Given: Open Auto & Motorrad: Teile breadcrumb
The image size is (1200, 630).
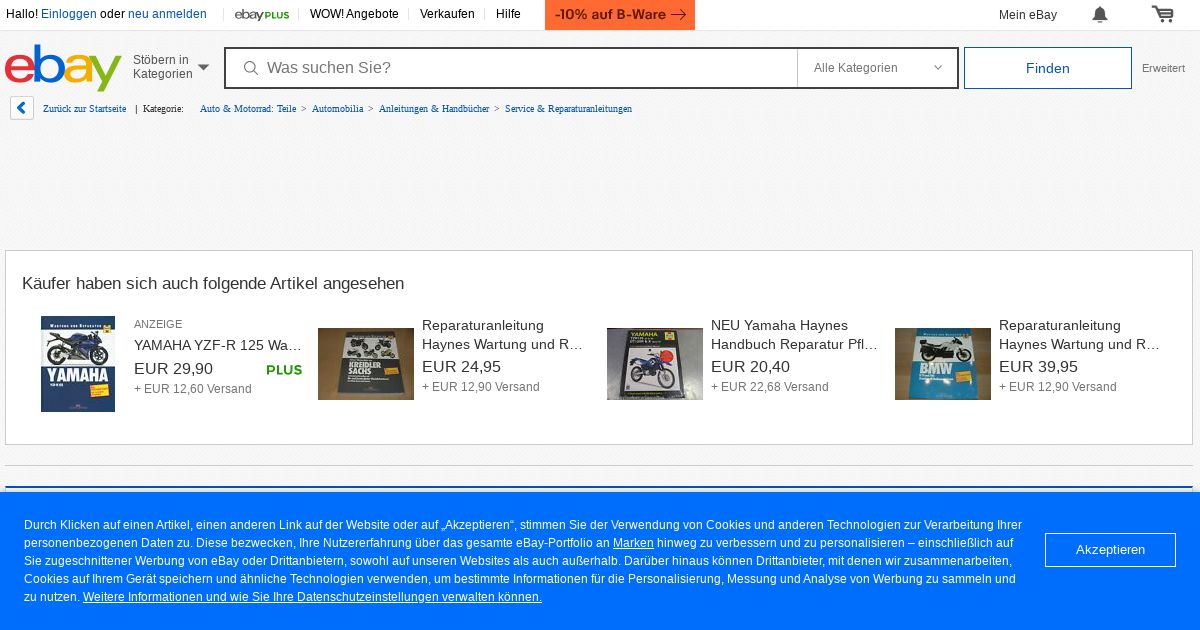Looking at the screenshot, I should coord(248,108).
